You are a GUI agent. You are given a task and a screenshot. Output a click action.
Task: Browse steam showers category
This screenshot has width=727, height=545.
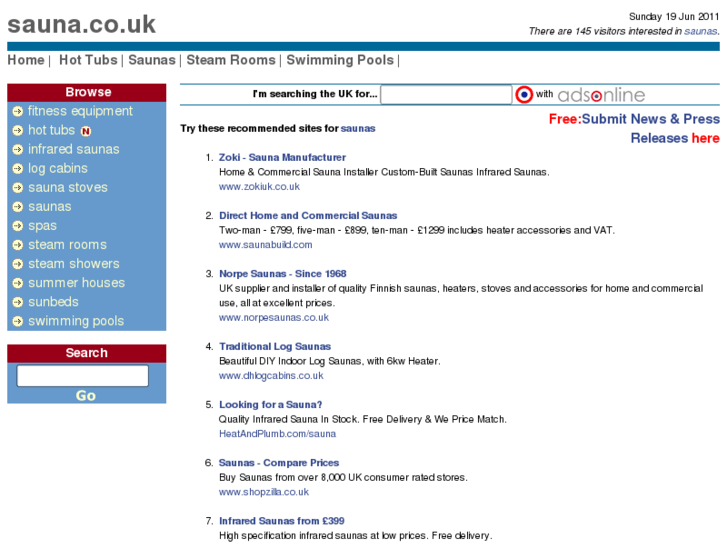tap(74, 264)
